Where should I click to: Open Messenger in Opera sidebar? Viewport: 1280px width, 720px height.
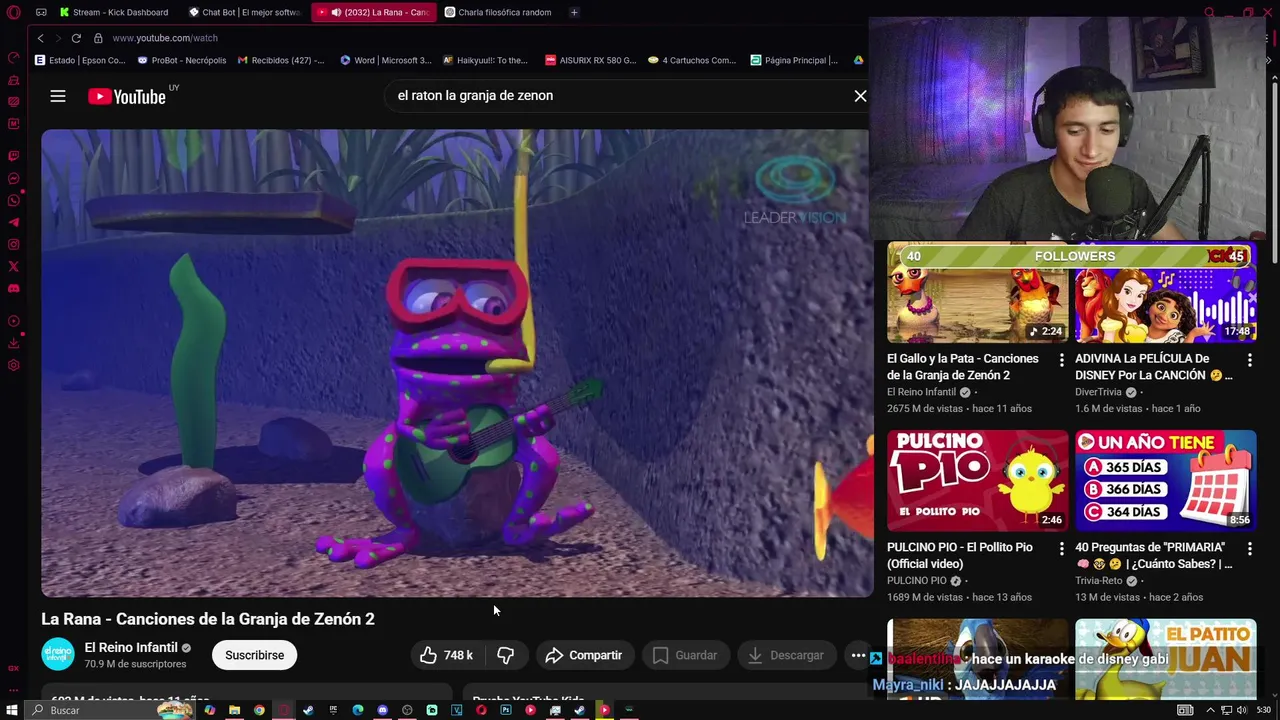pos(13,179)
